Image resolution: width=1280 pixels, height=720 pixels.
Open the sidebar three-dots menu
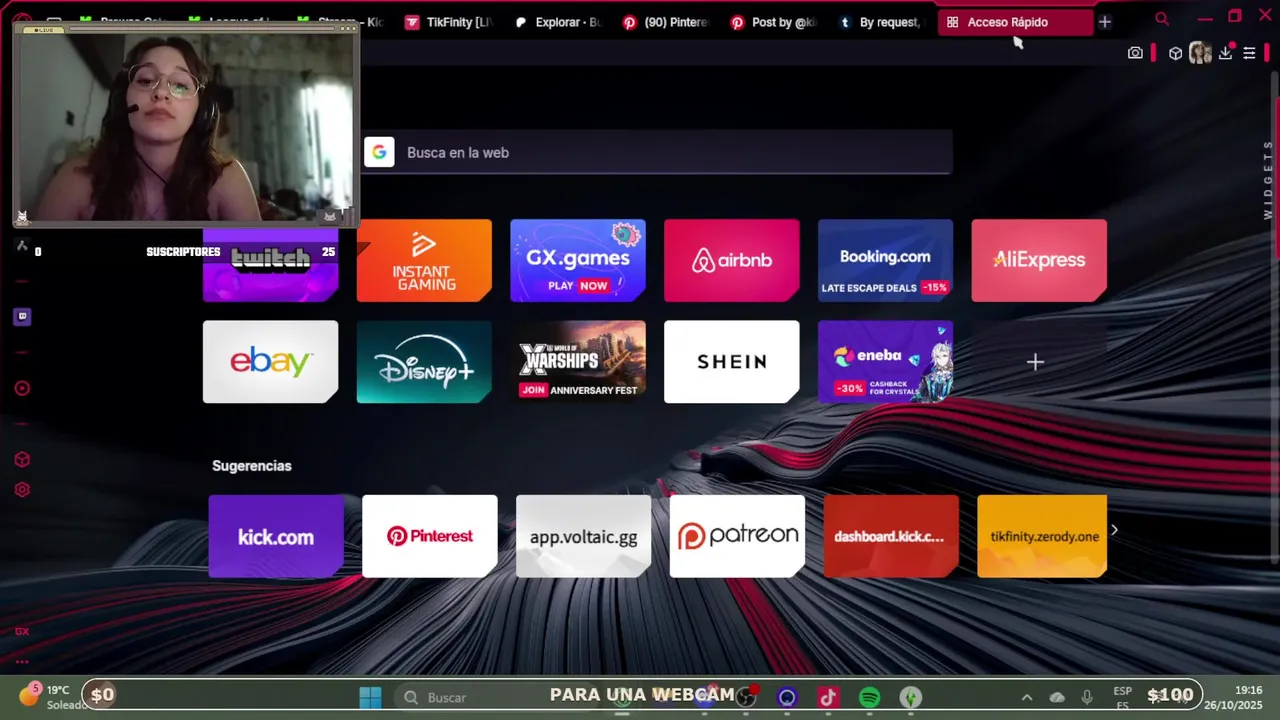click(22, 661)
